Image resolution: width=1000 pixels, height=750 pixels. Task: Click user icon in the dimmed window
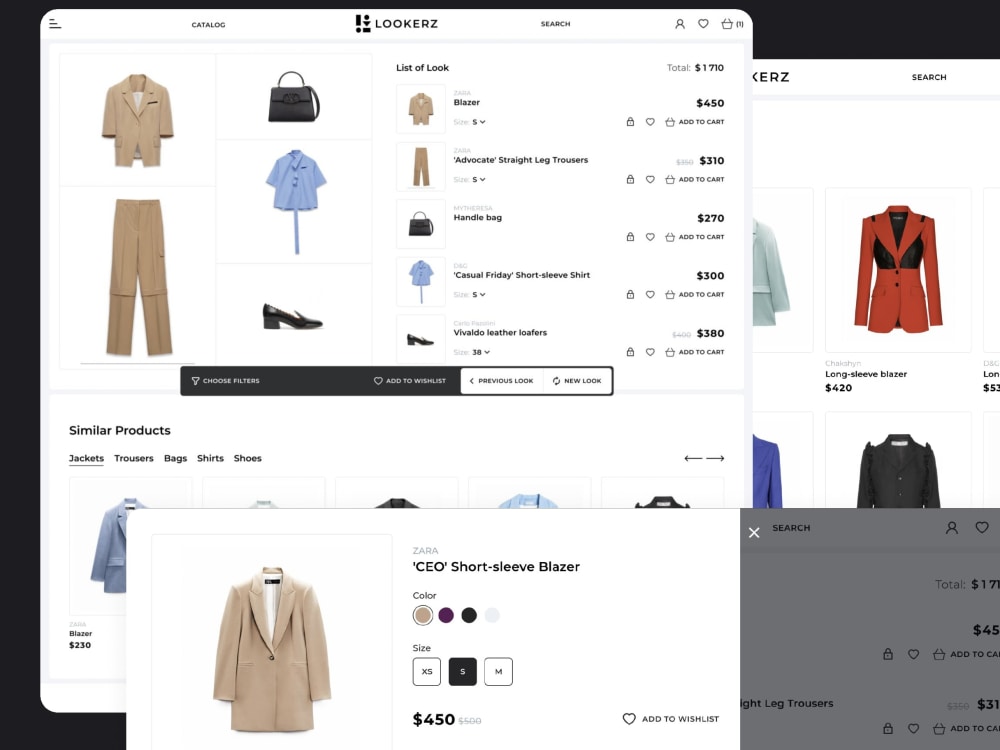(x=952, y=527)
